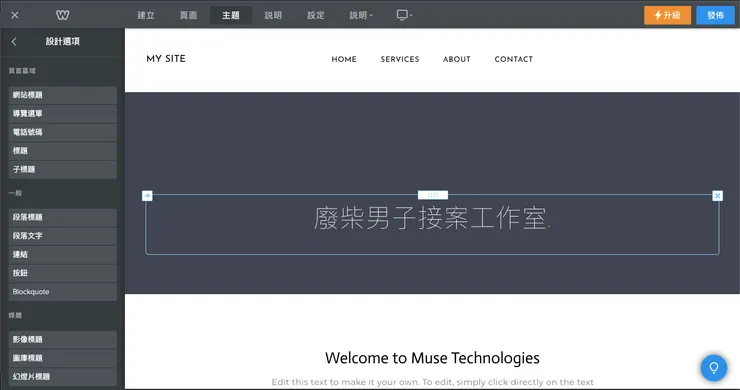The height and width of the screenshot is (390, 740).
Task: Select the 主題 tab
Action: tap(231, 15)
